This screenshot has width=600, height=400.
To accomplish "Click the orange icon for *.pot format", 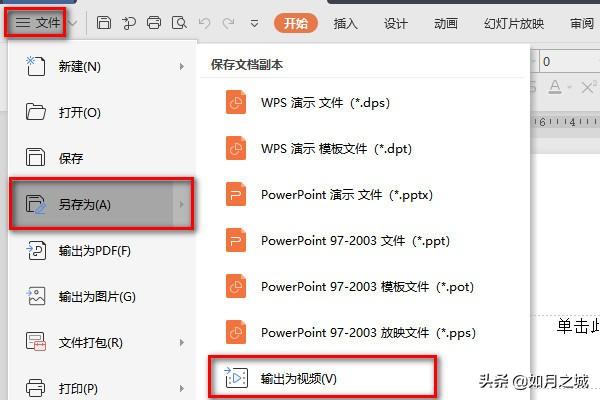I will click(x=236, y=286).
